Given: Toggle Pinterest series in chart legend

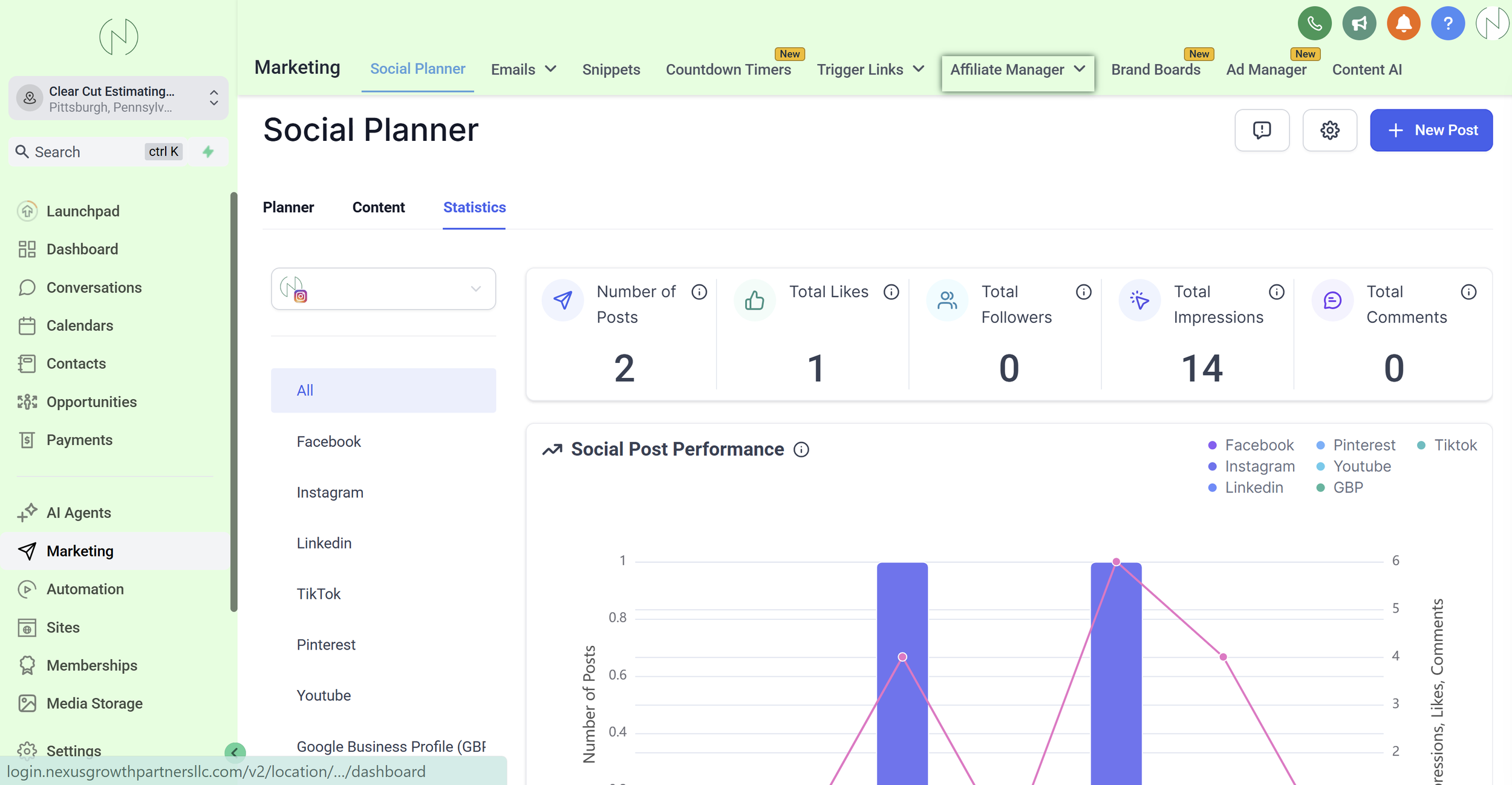Looking at the screenshot, I should [x=1355, y=445].
